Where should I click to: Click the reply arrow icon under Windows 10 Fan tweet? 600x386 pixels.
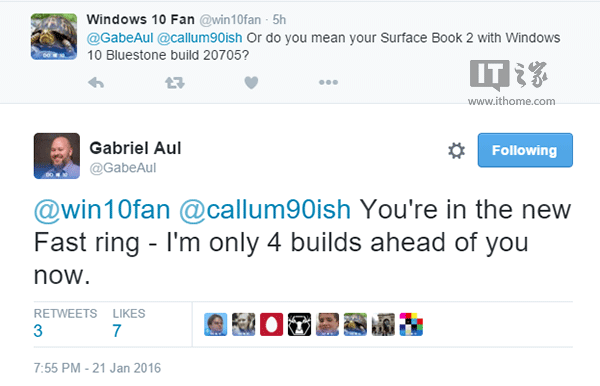point(96,82)
